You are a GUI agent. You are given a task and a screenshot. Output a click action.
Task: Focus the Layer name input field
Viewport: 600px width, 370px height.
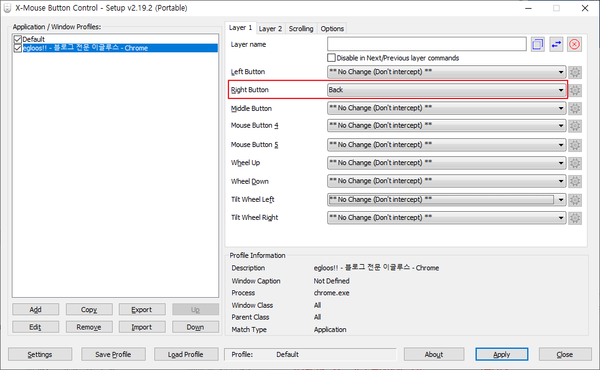(x=427, y=44)
